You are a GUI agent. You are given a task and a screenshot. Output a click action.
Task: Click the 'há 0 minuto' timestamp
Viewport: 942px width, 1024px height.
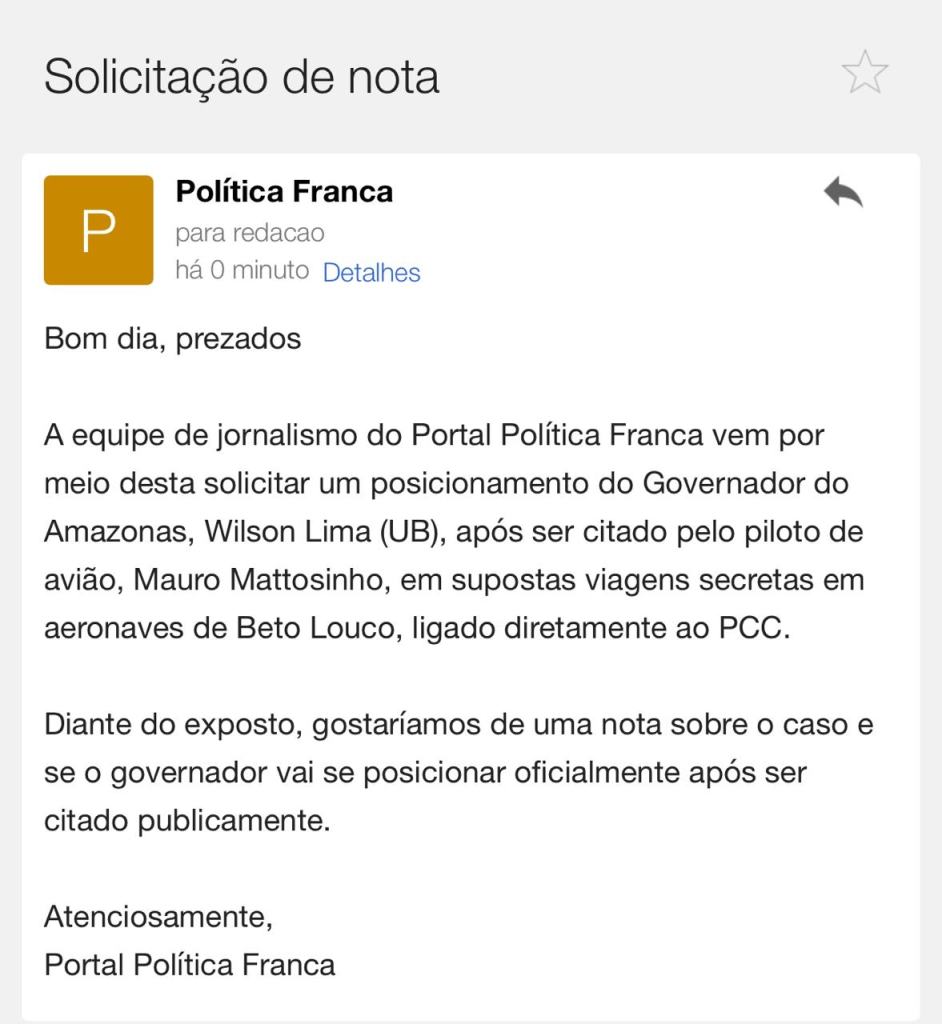click(x=241, y=271)
